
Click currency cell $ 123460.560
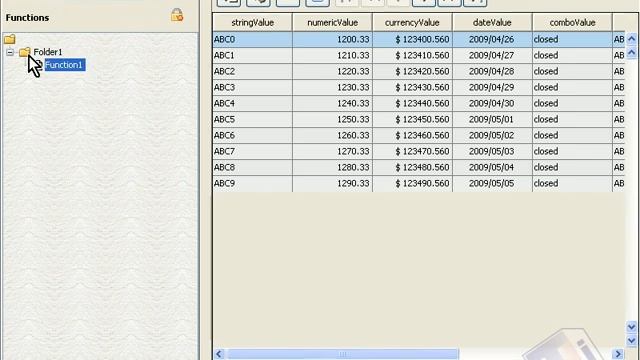click(x=412, y=136)
